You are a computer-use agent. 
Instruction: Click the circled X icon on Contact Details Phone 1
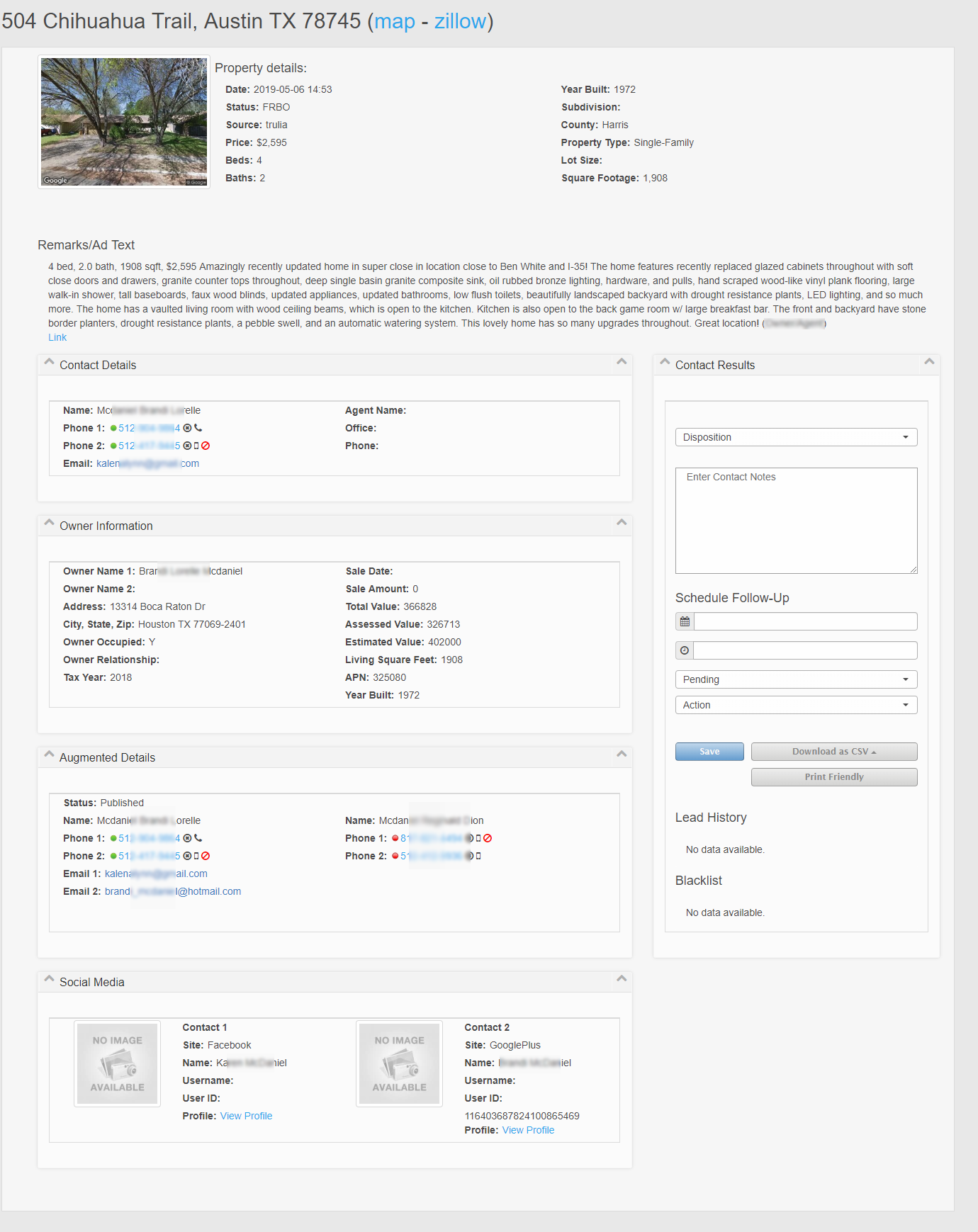(187, 428)
